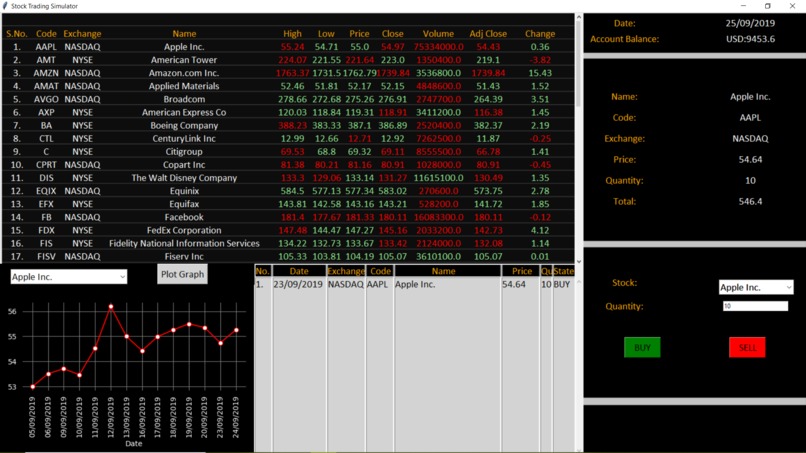This screenshot has height=453, width=806.
Task: Click the Exchange column header in stock table
Action: coord(82,34)
